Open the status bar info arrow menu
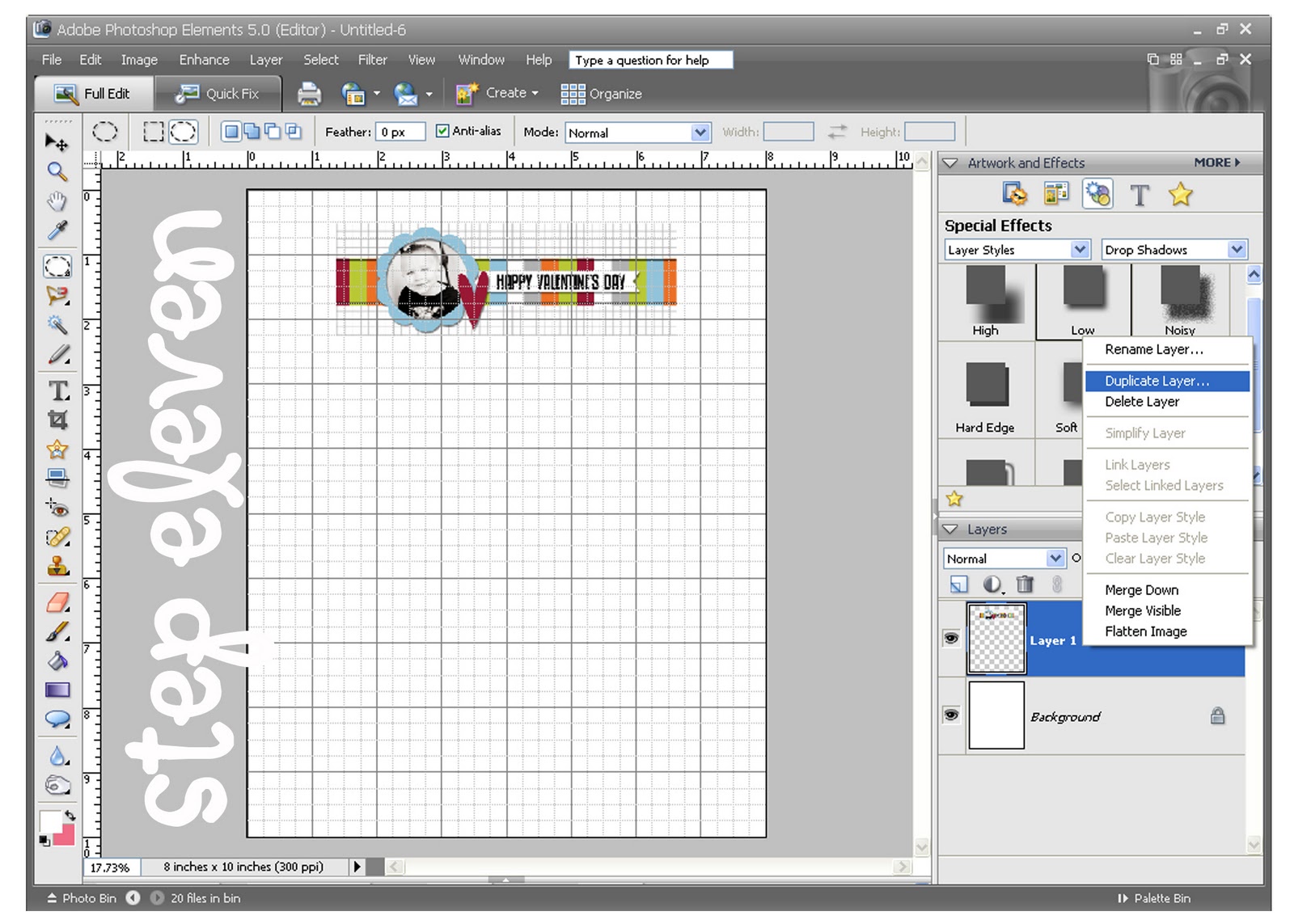 click(357, 867)
